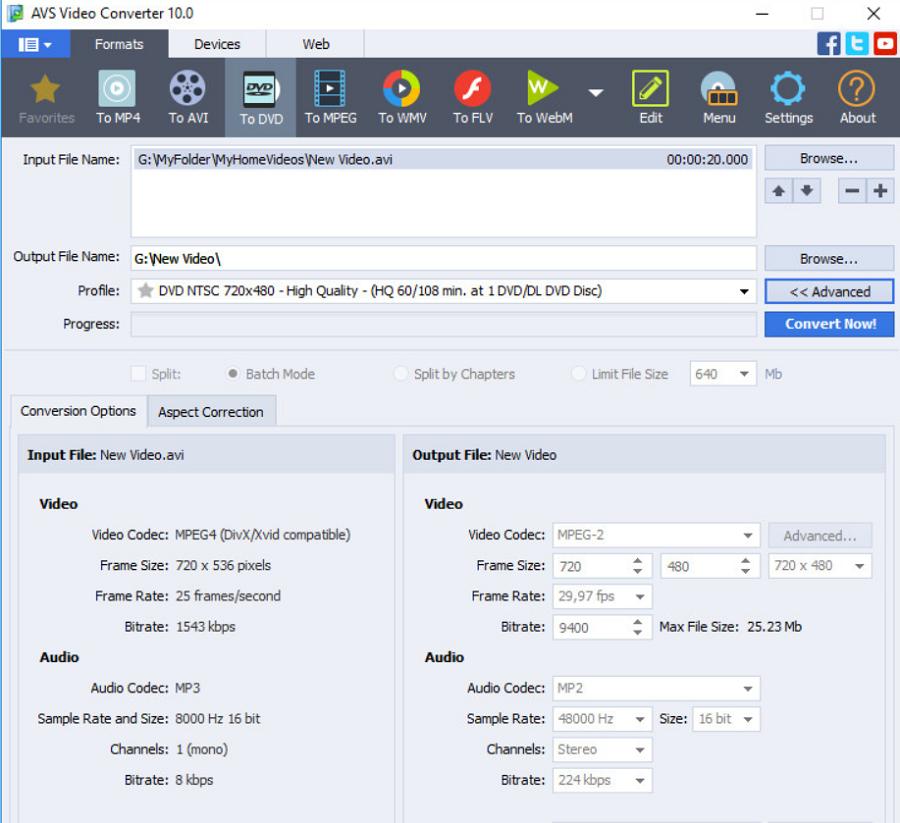
Task: Expand the Profile dropdown list
Action: (743, 292)
